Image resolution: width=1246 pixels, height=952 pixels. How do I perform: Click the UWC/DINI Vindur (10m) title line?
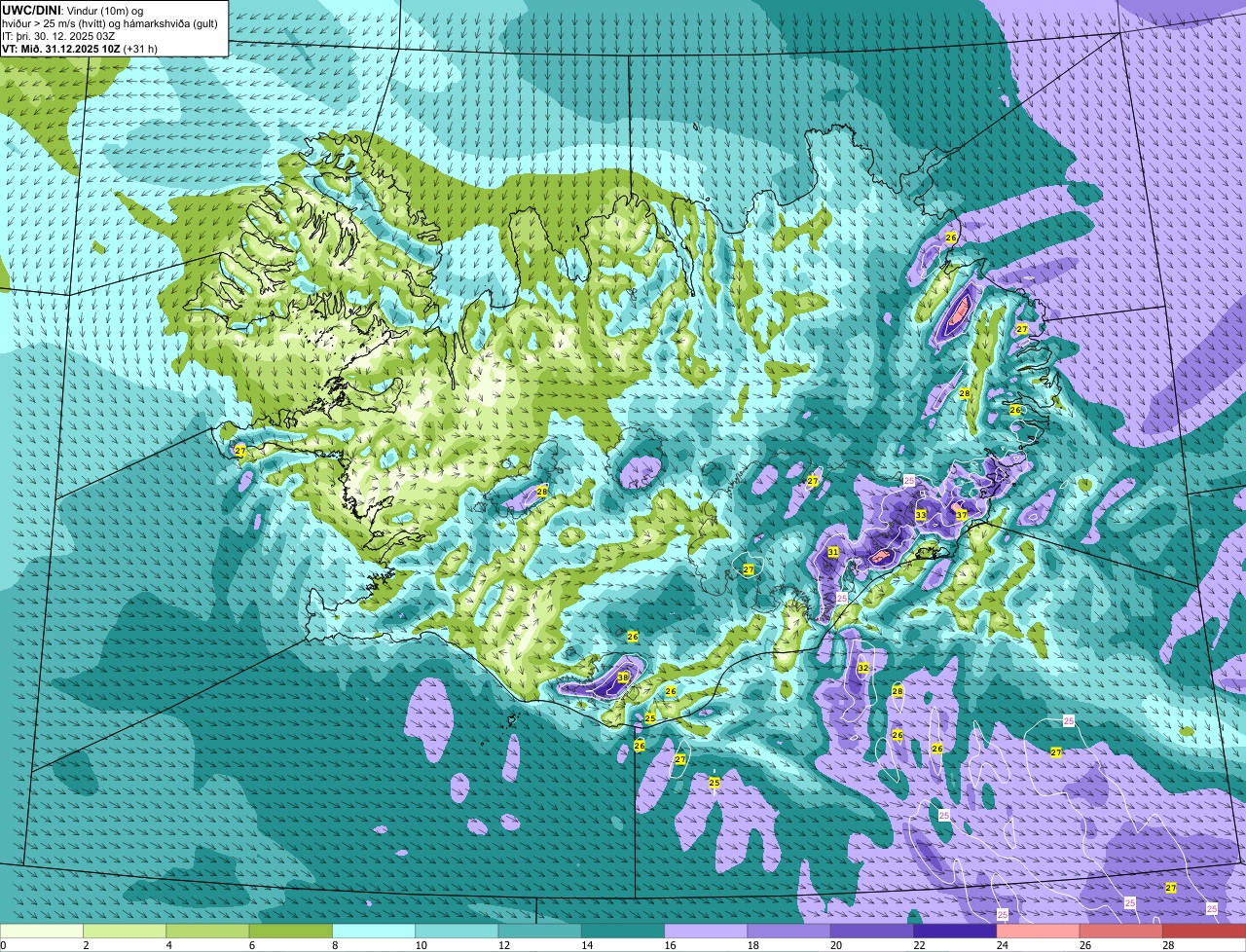coord(73,10)
